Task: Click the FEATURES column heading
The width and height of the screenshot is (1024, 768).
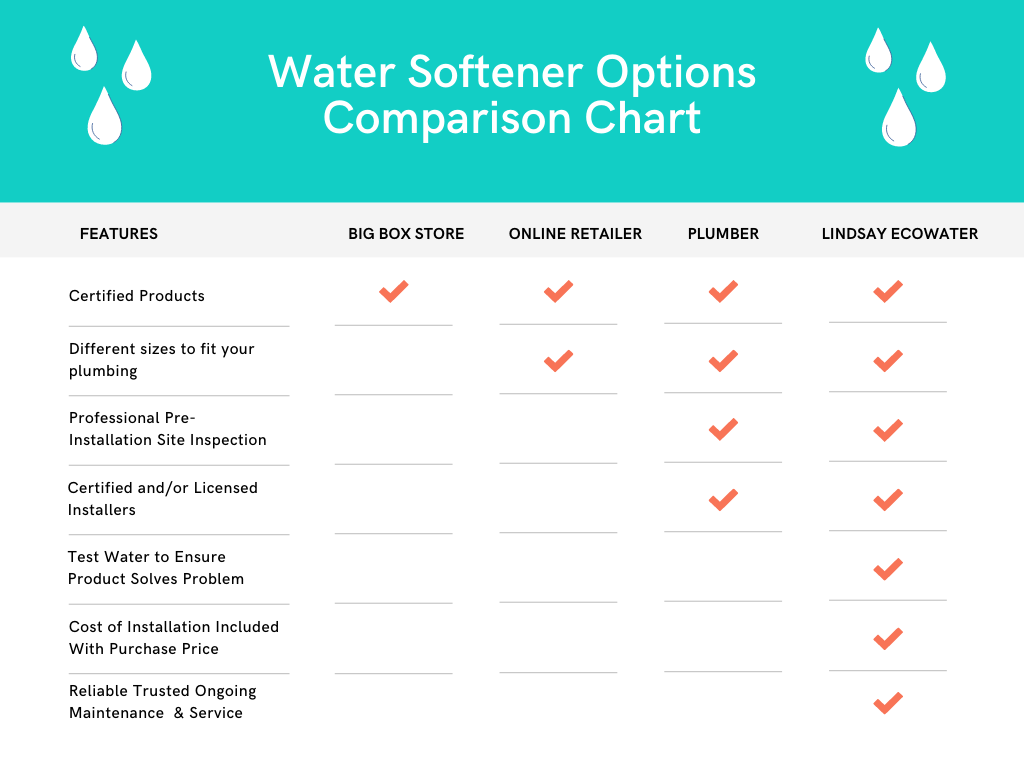Action: tap(119, 234)
